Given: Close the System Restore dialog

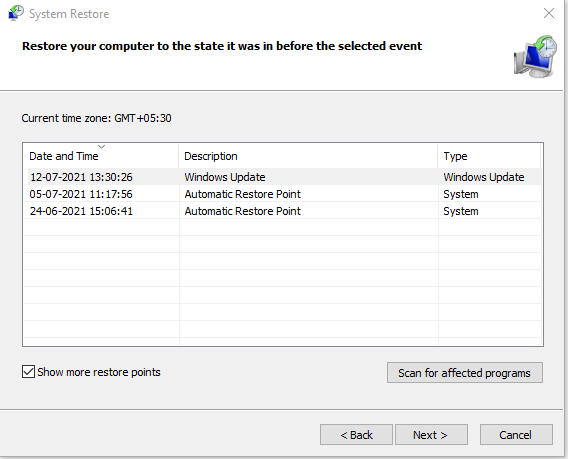Looking at the screenshot, I should [x=549, y=13].
